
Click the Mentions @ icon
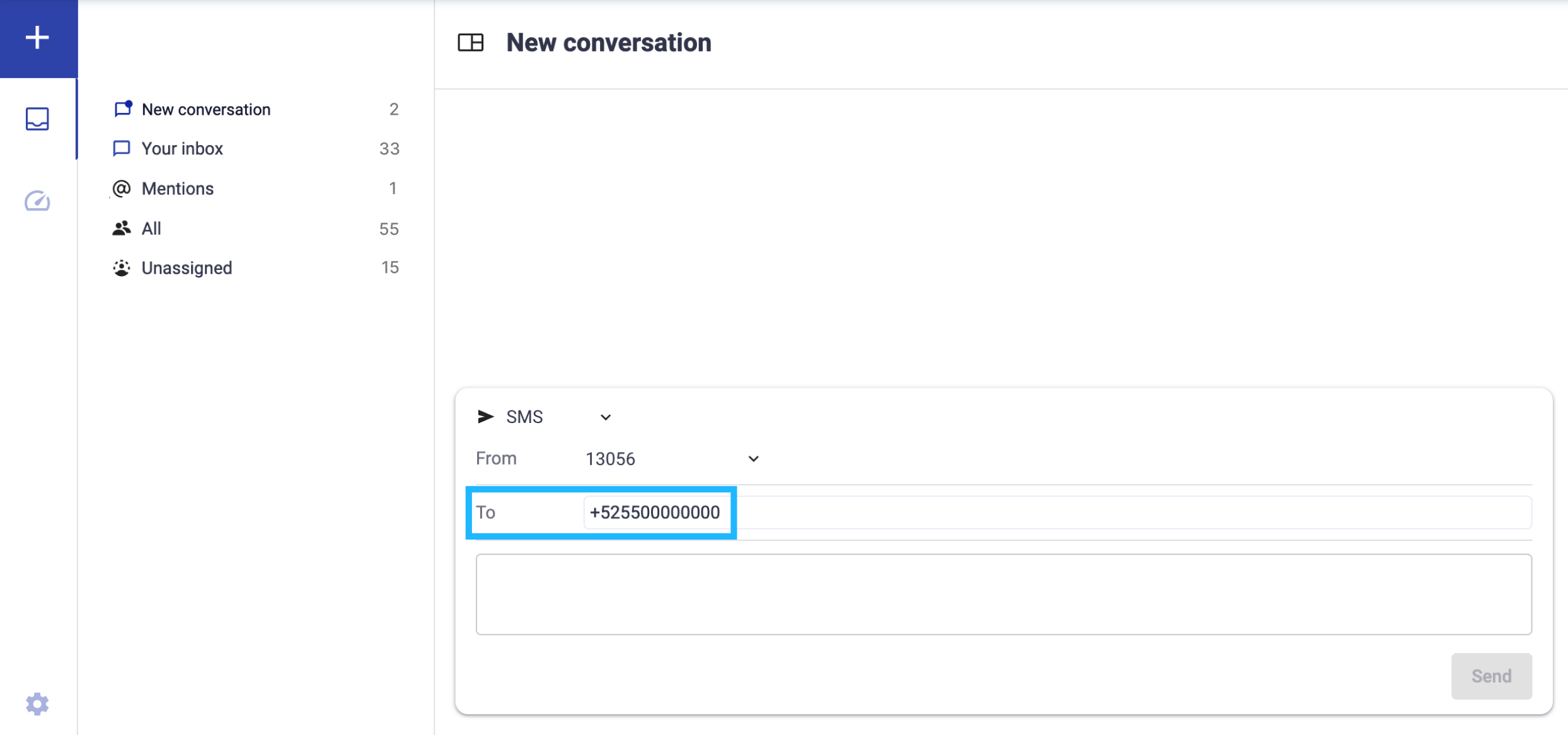(x=121, y=188)
